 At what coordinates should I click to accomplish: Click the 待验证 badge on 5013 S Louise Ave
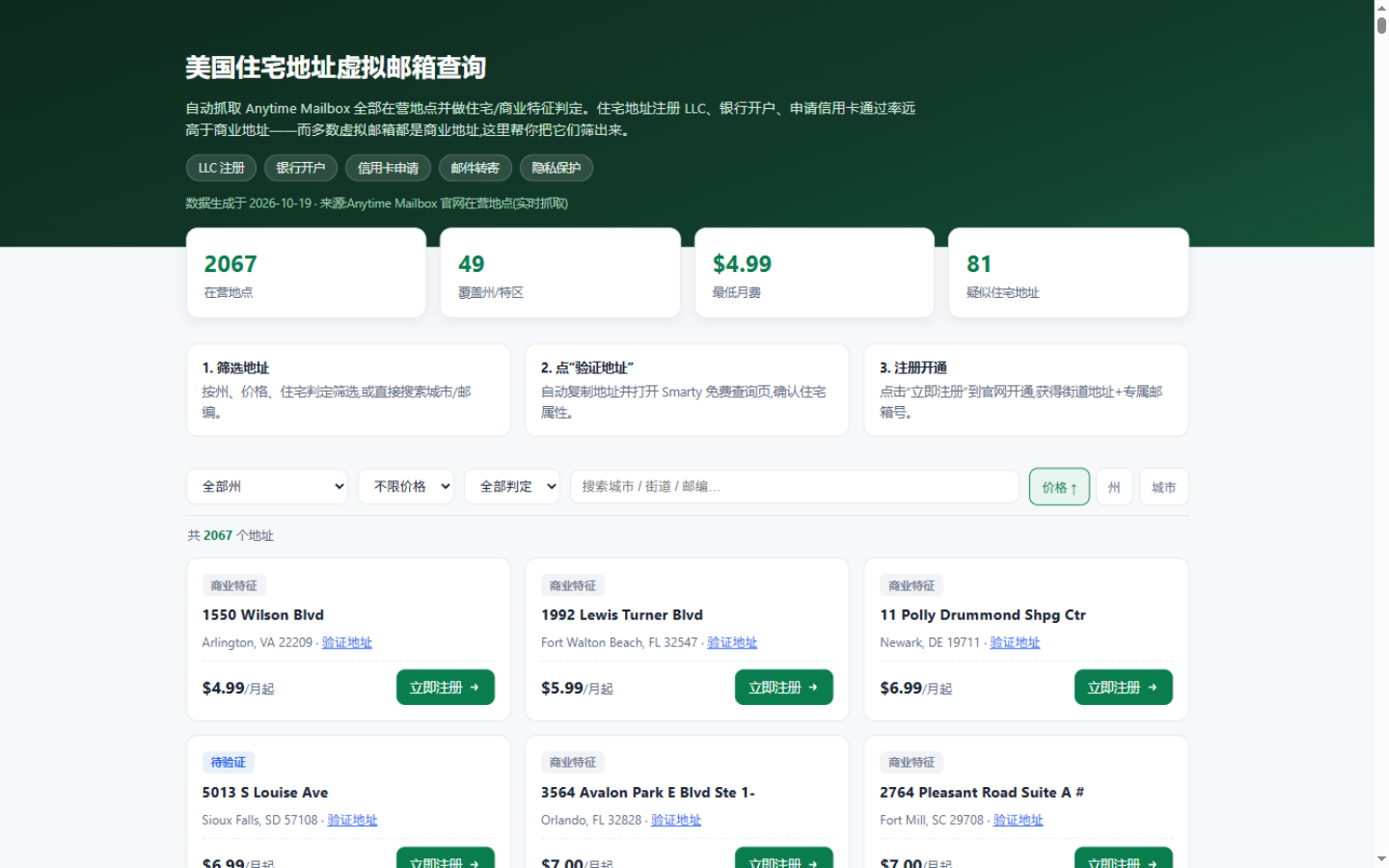(229, 763)
